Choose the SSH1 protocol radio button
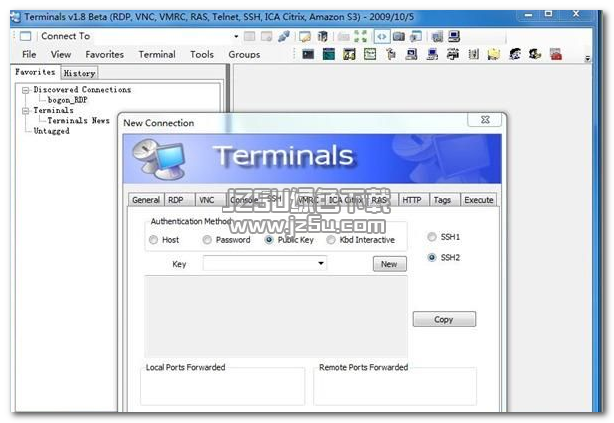614x423 pixels. [x=432, y=237]
